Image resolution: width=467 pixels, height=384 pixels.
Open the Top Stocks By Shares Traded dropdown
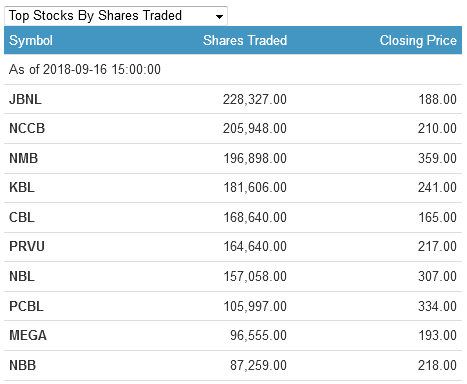coord(116,16)
